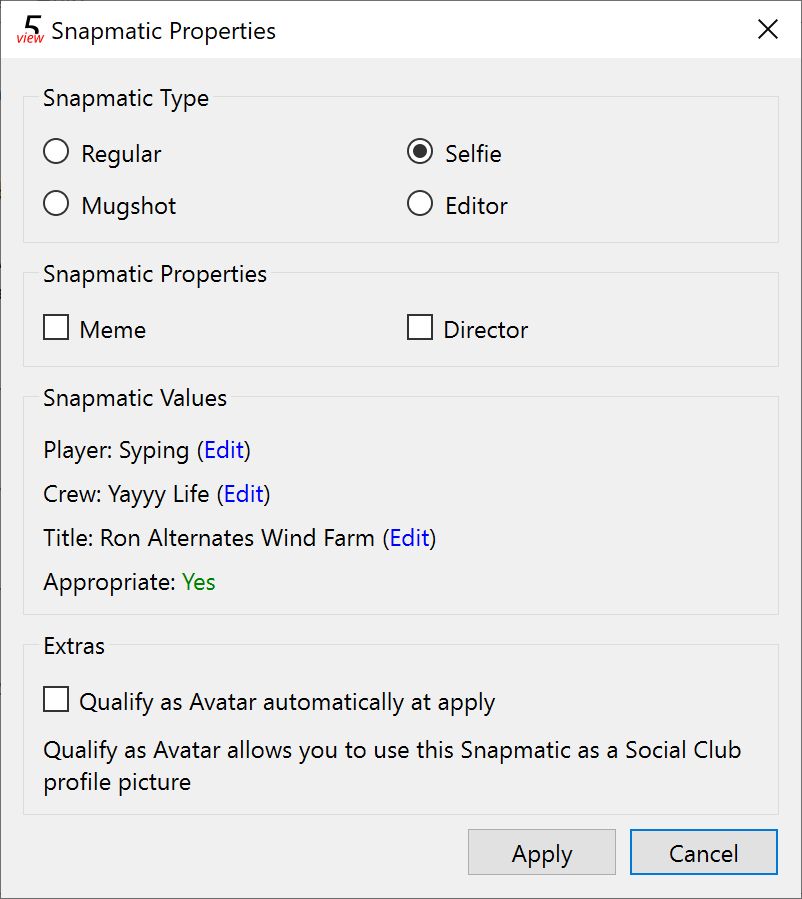
Task: Click the Extras section label
Action: 73,646
